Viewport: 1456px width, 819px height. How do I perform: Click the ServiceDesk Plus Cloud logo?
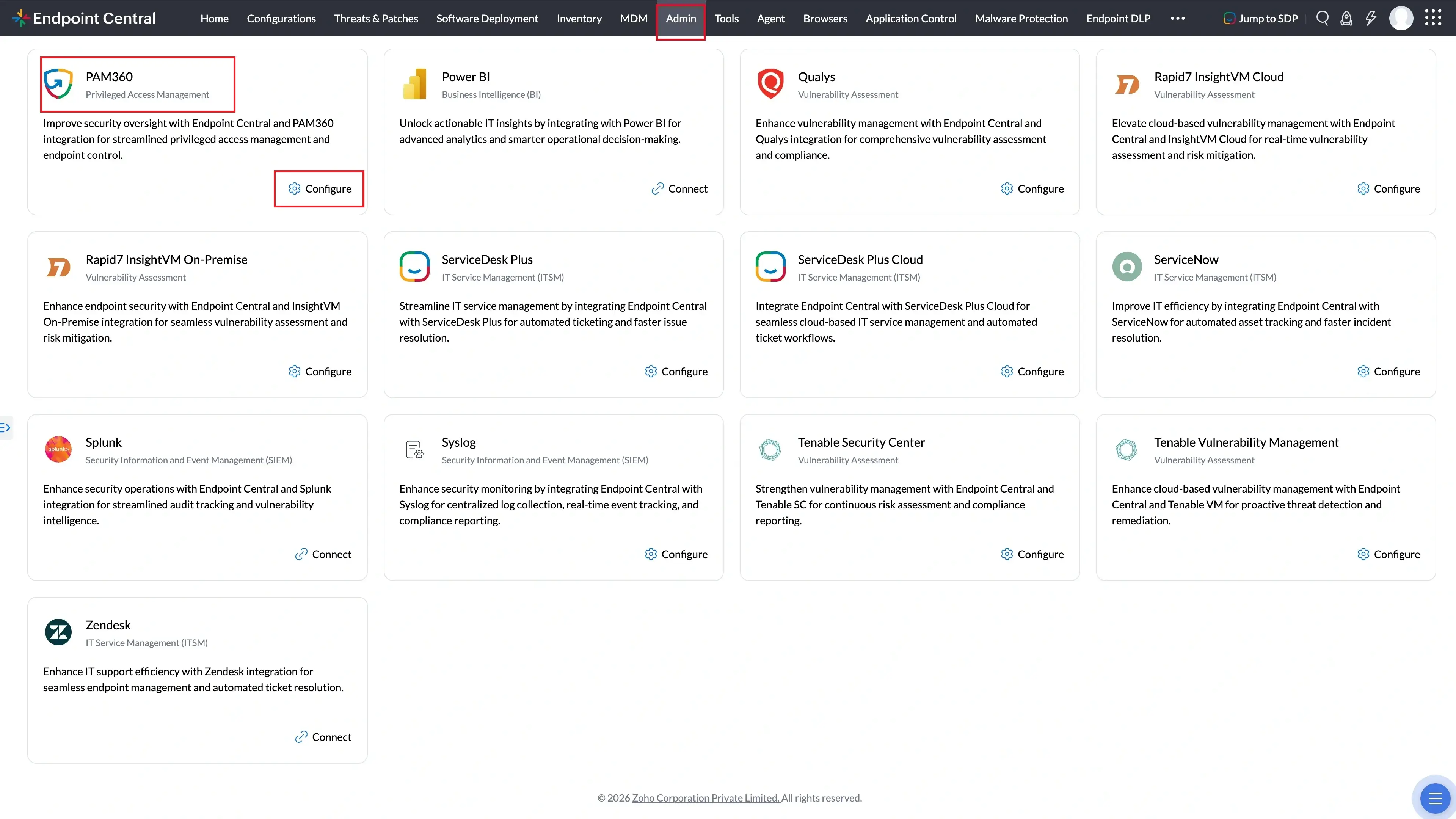click(770, 266)
